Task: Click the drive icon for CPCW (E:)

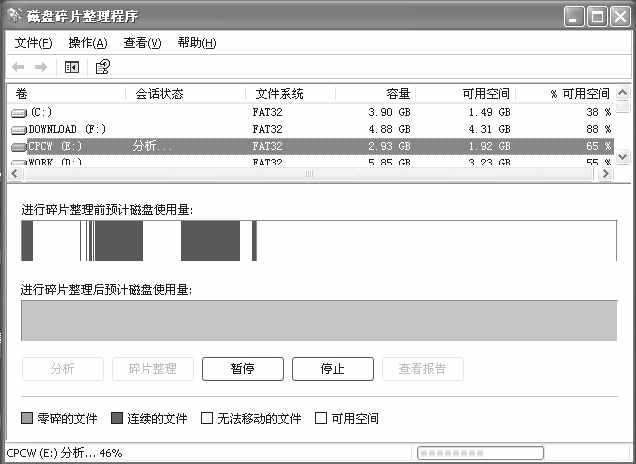Action: tap(19, 147)
